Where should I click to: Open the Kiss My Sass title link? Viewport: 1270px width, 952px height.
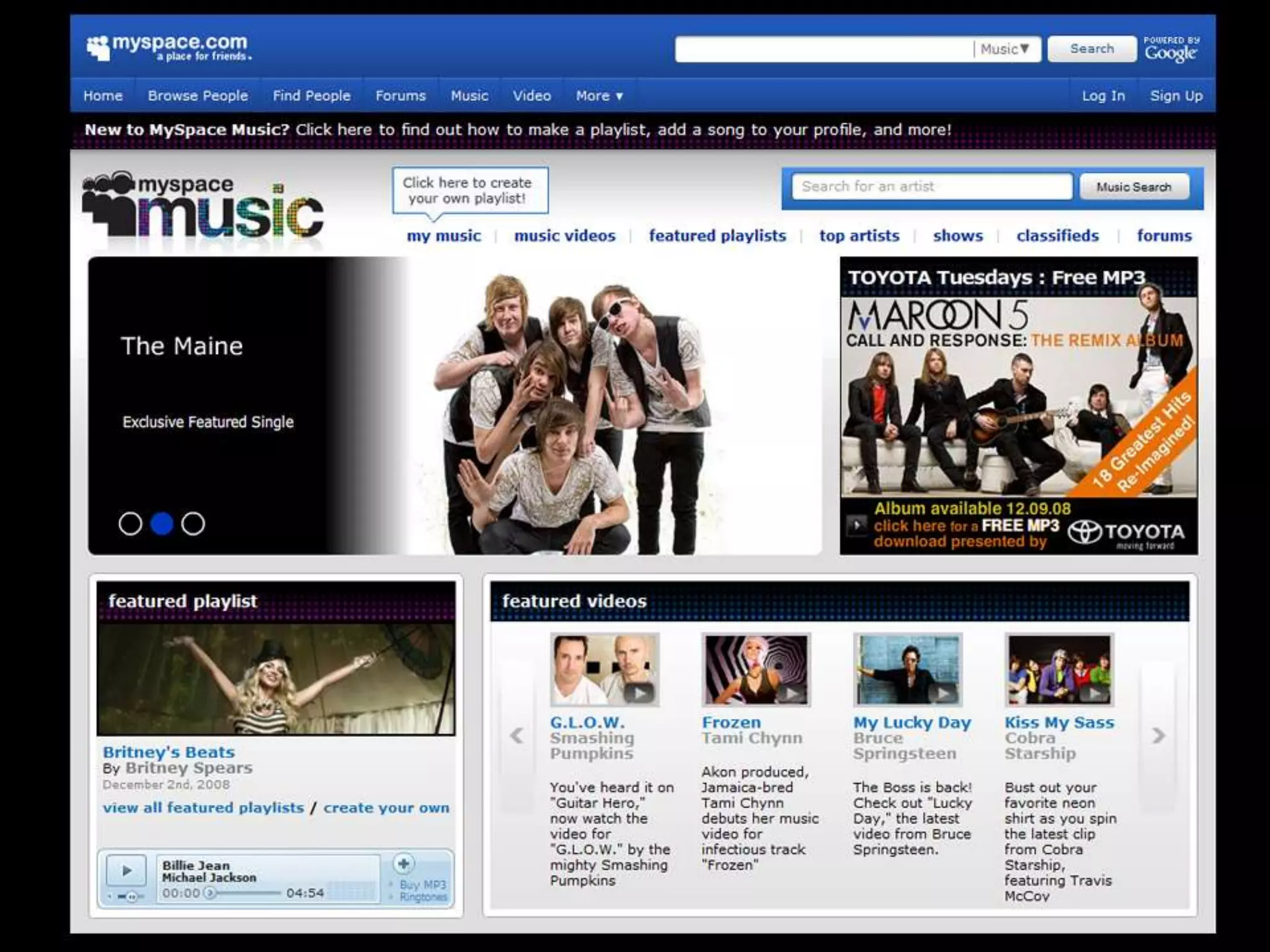point(1059,722)
